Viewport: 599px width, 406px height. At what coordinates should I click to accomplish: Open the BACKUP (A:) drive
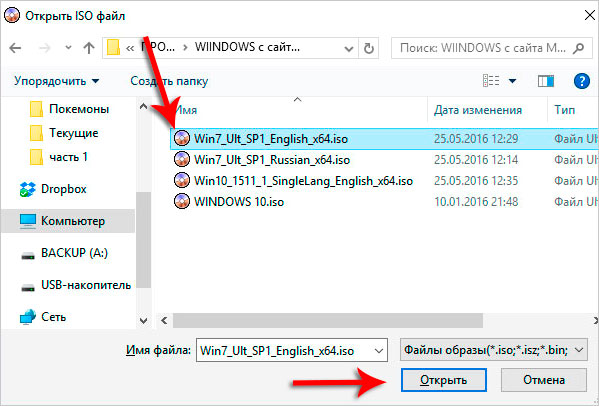[x=65, y=253]
